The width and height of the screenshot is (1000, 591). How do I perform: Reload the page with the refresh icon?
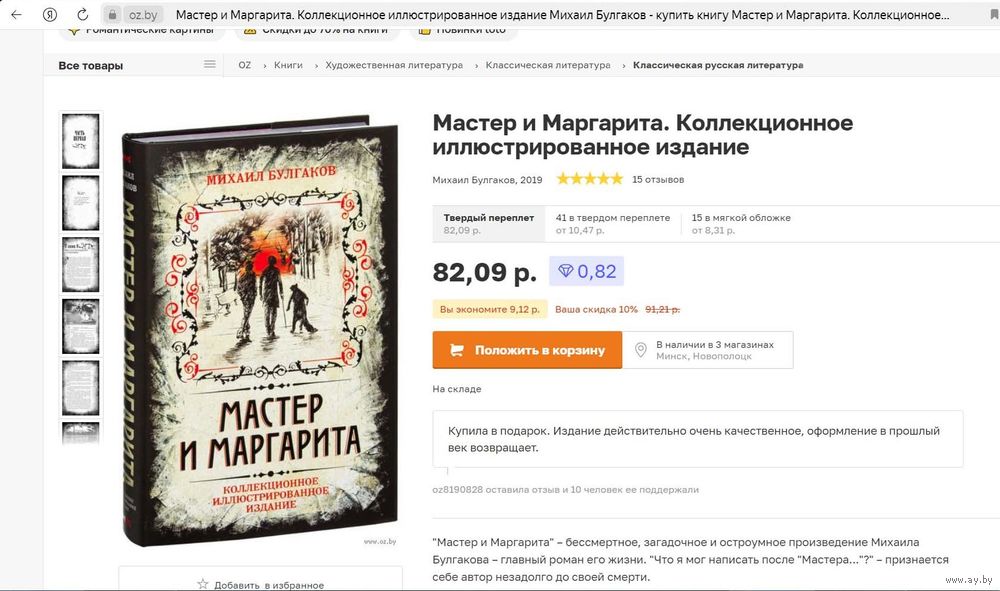pos(82,14)
